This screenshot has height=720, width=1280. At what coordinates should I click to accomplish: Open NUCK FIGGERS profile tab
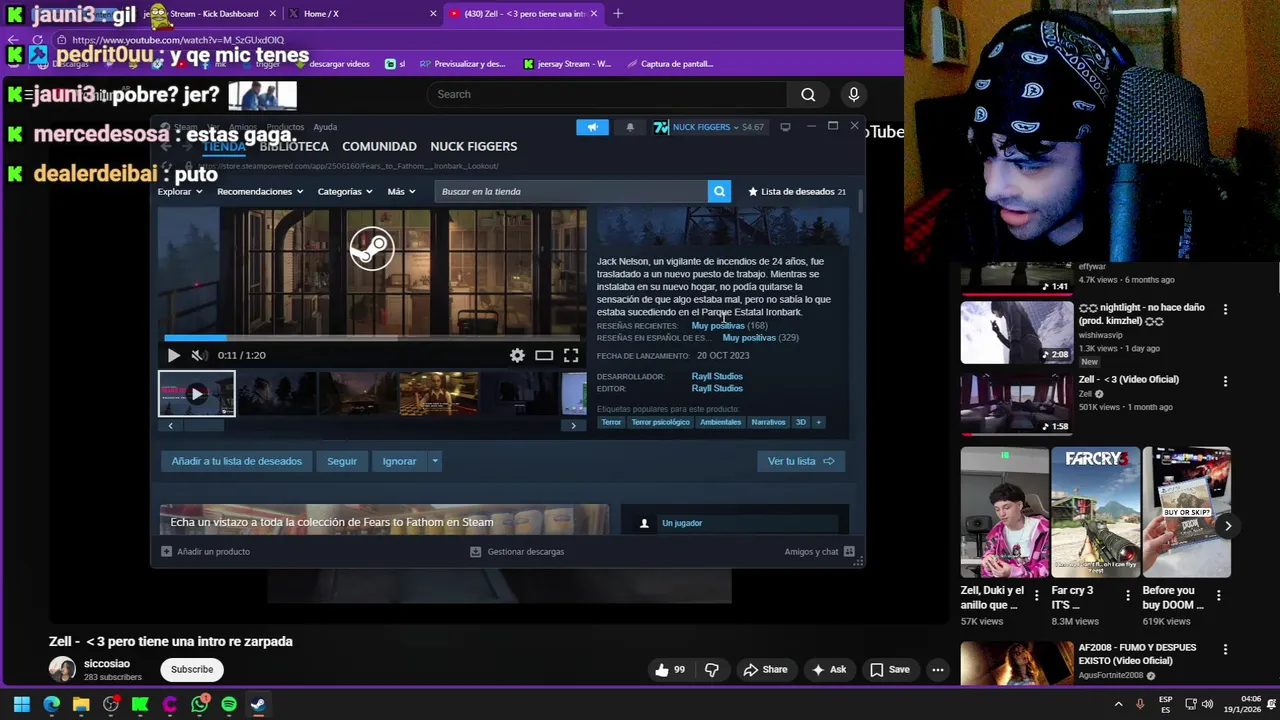tap(473, 146)
